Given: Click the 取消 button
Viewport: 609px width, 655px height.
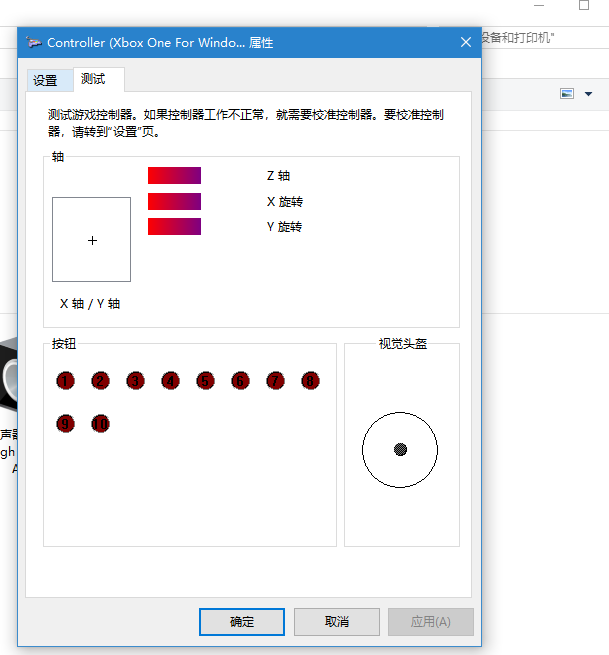Looking at the screenshot, I should coord(337,622).
